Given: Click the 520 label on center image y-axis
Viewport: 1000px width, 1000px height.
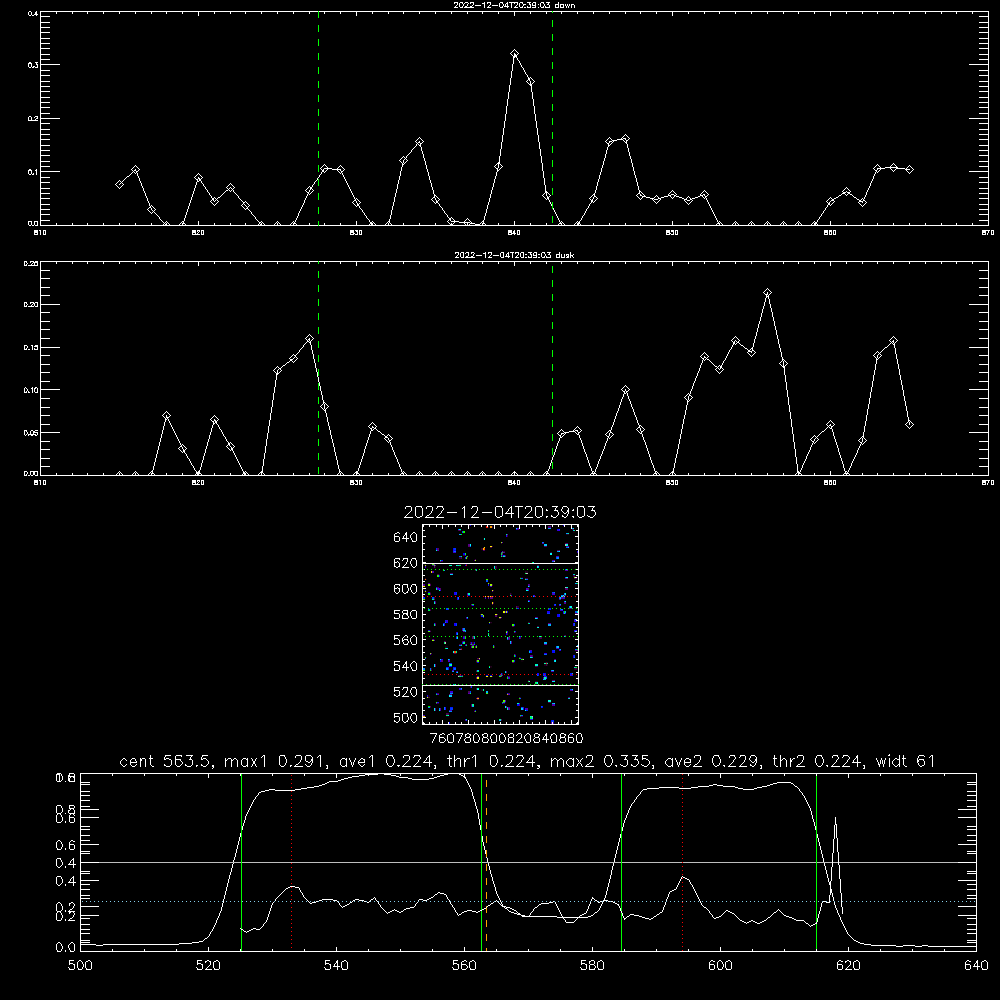Looking at the screenshot, I should (406, 692).
